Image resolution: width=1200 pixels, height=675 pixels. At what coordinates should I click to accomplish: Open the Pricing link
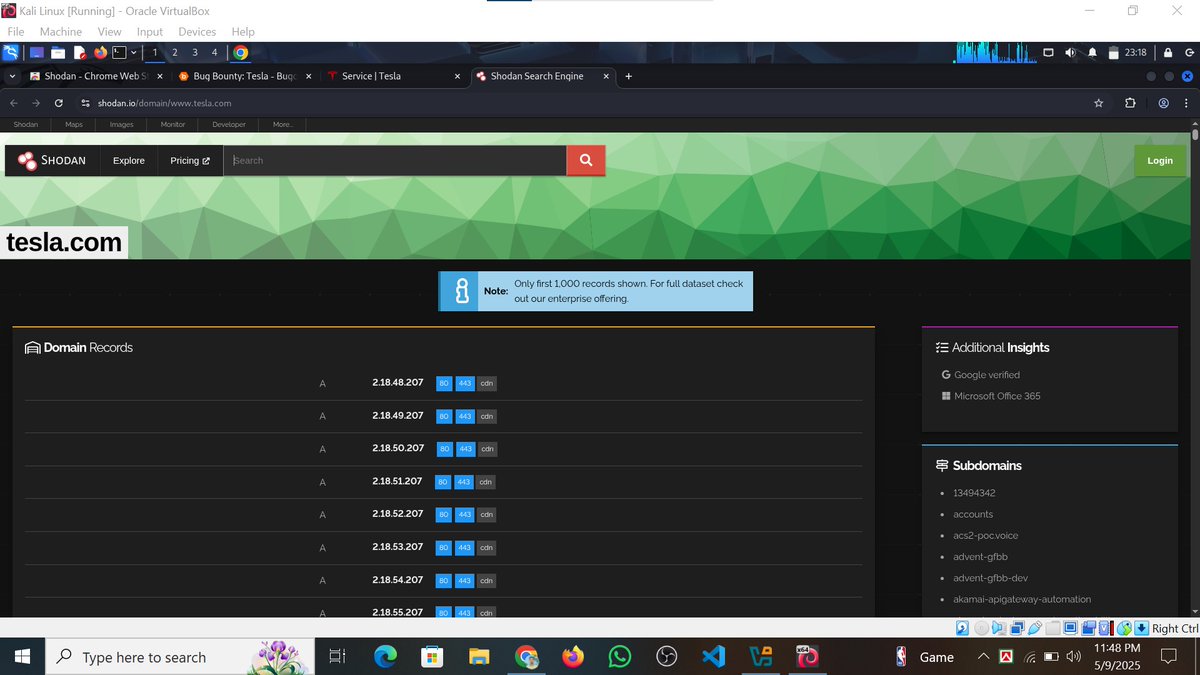tap(190, 160)
